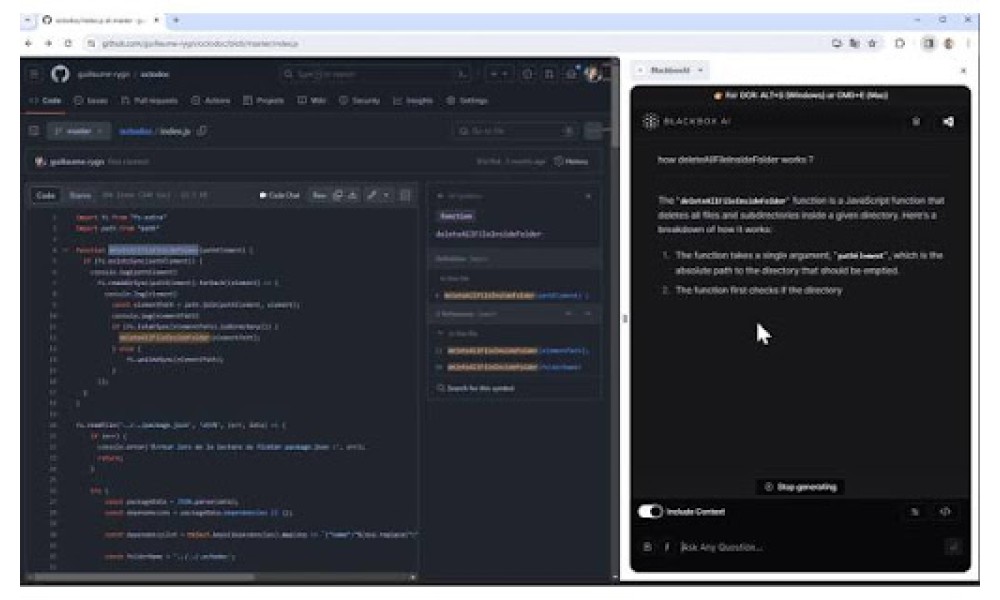Click the GitHub top search bar

(x=376, y=74)
